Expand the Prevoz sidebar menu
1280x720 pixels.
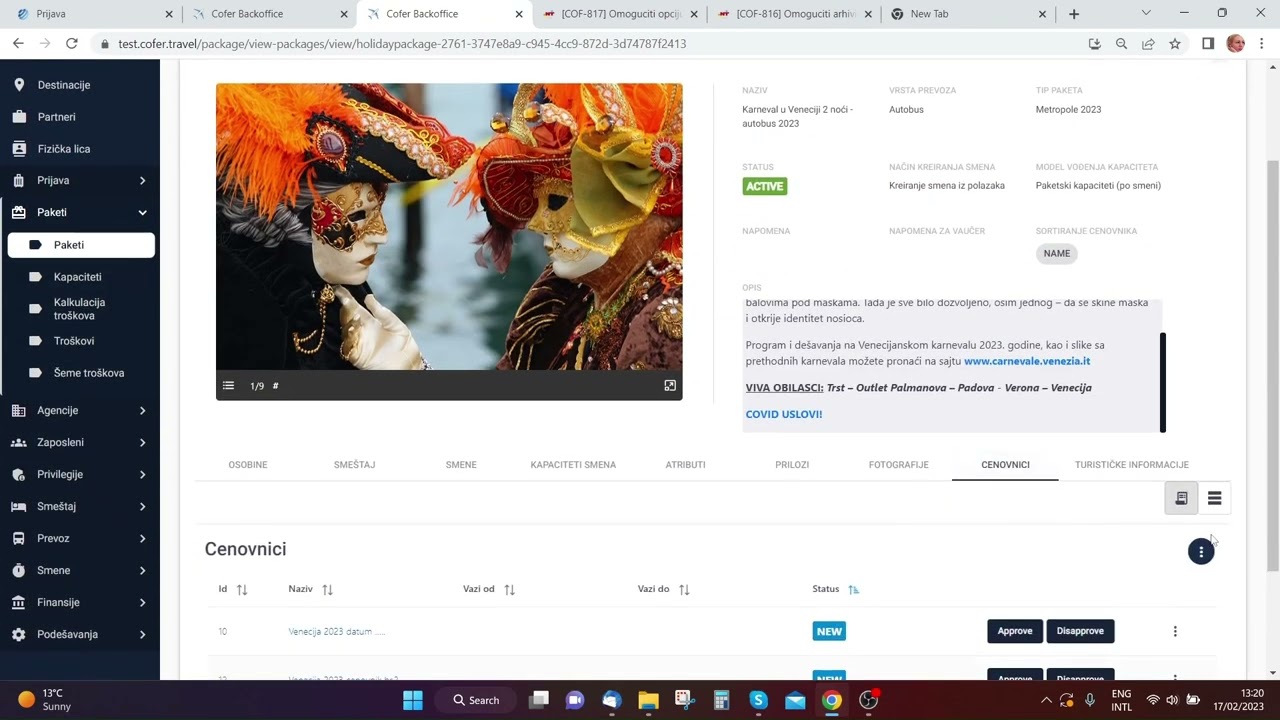pos(80,539)
